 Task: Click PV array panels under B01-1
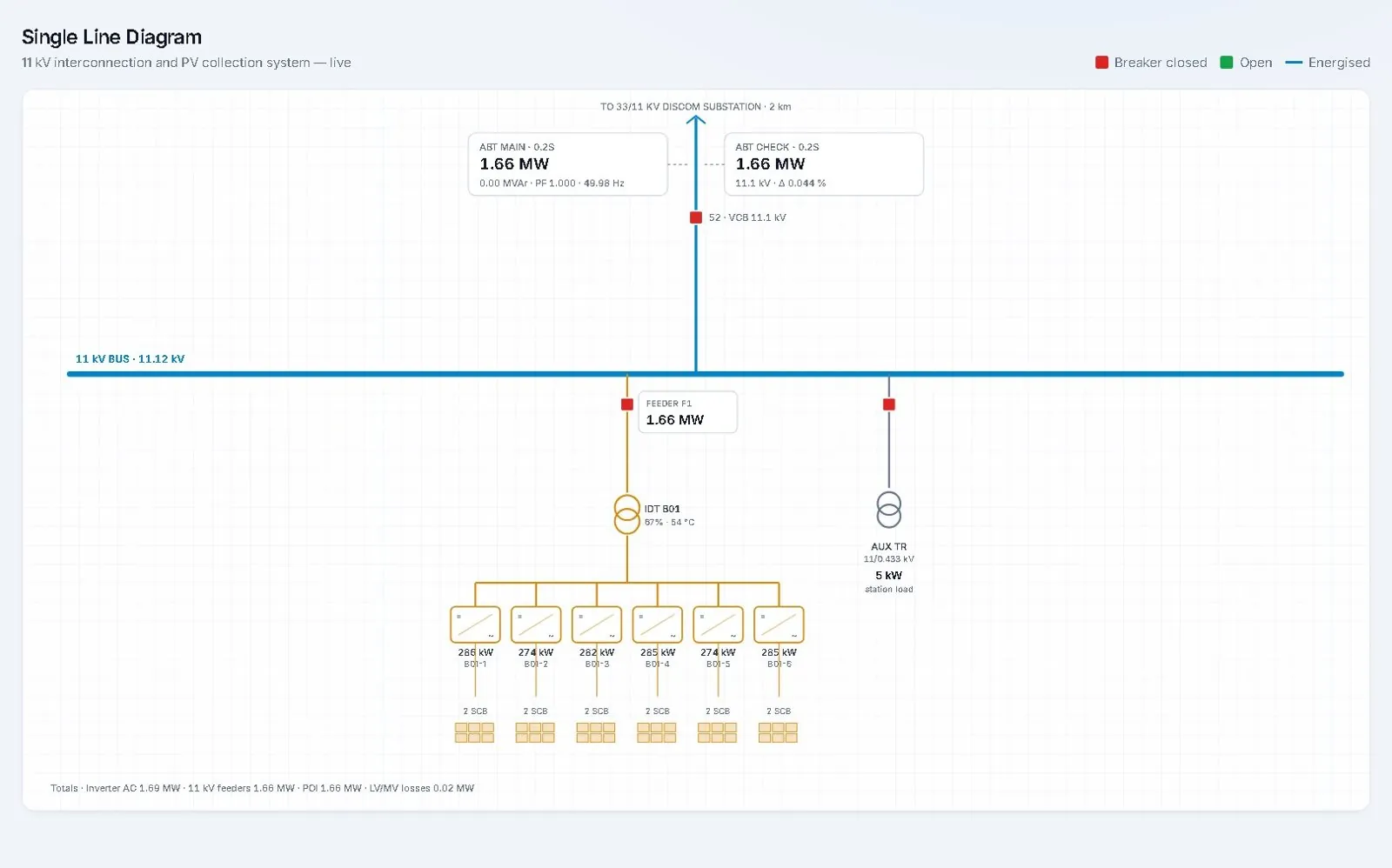[x=475, y=732]
